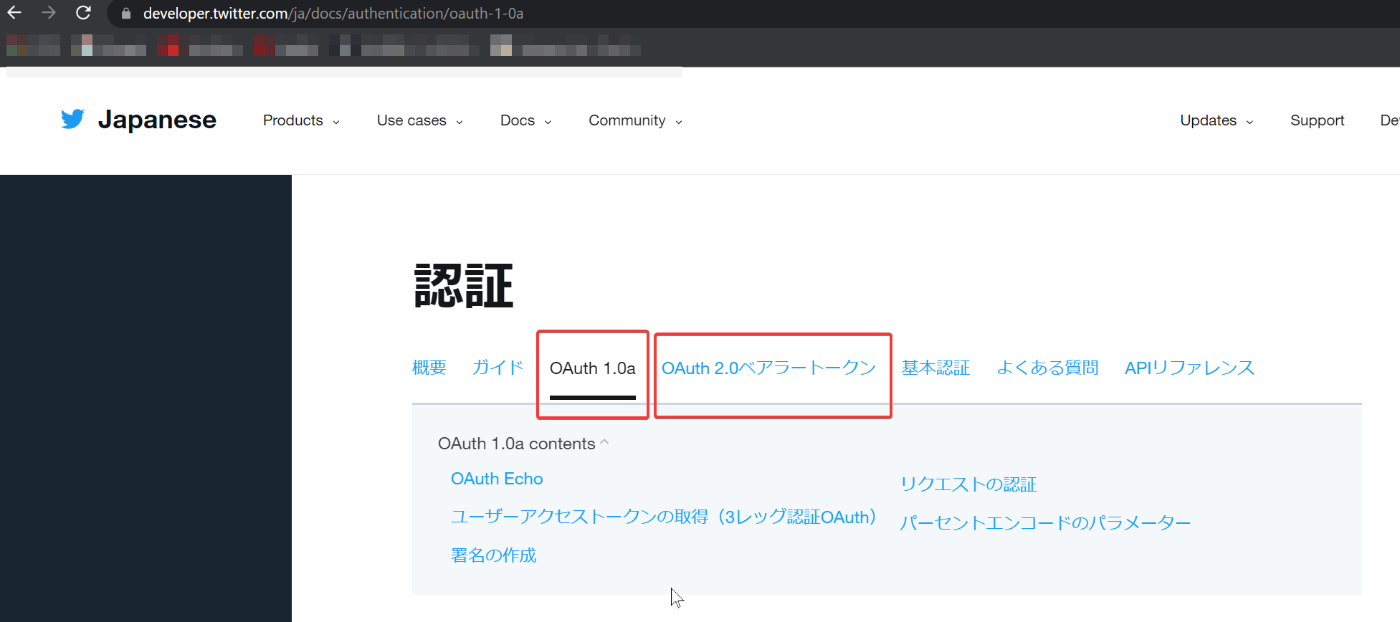Switch to the ガイド tab
Screen dimensions: 1400x622
pyautogui.click(x=498, y=368)
